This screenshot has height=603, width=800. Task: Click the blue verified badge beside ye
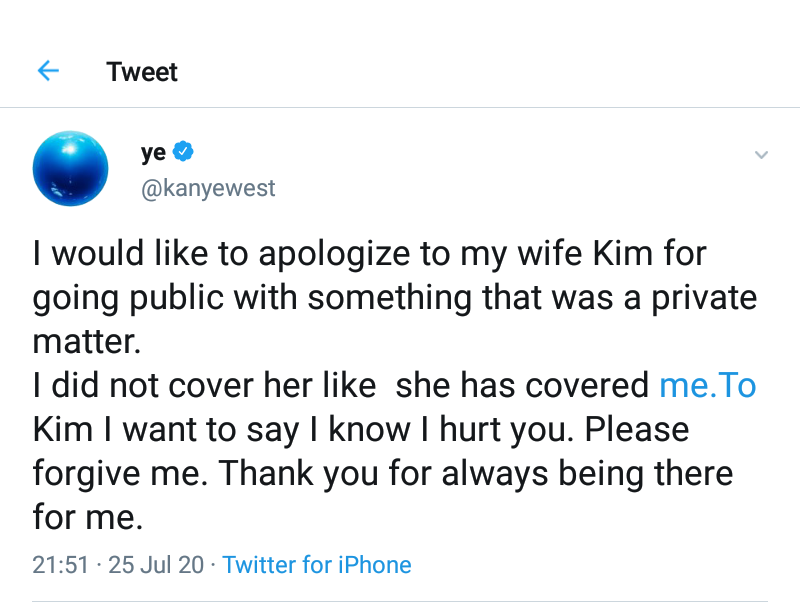[x=183, y=153]
